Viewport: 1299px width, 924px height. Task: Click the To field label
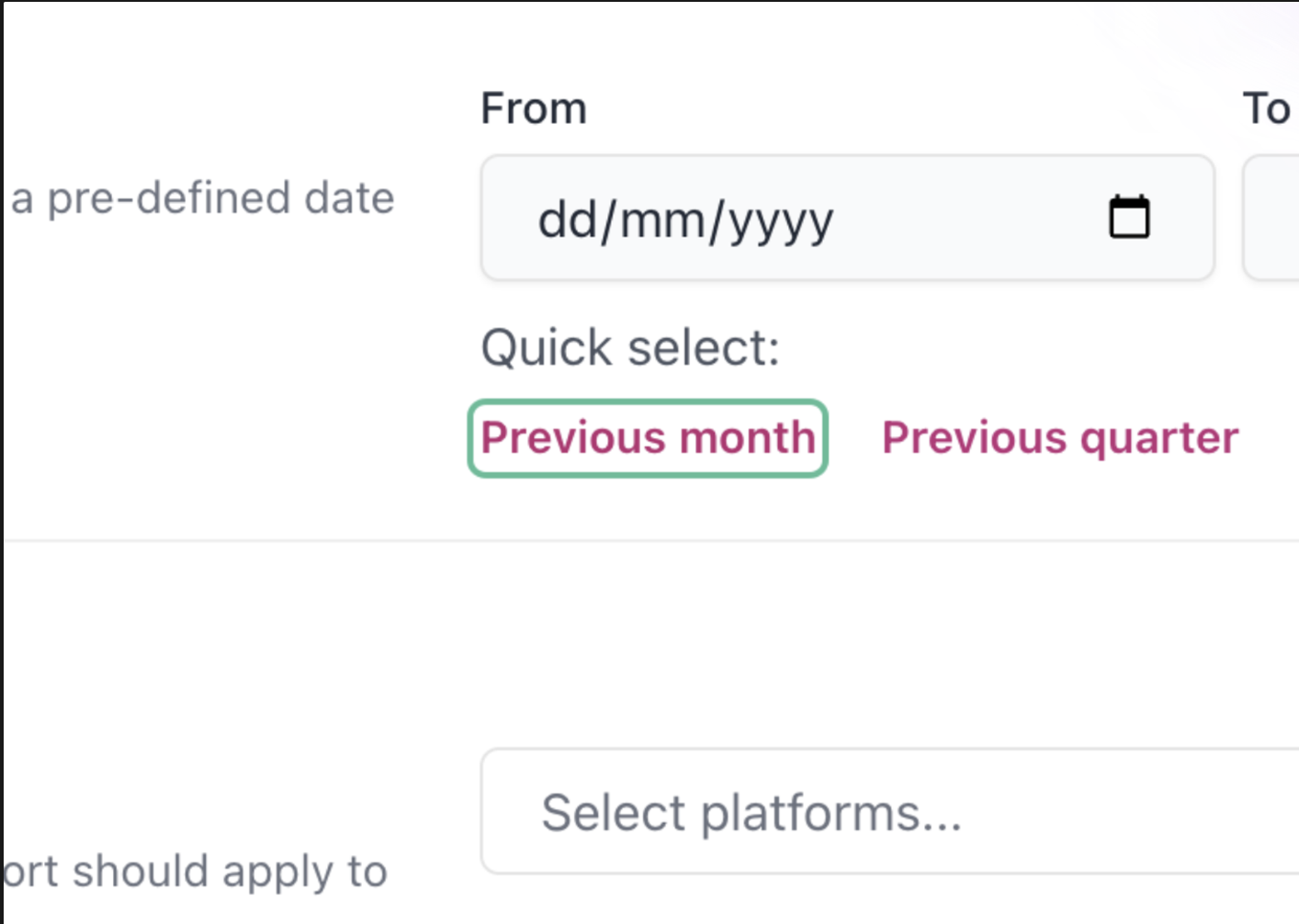point(1267,108)
